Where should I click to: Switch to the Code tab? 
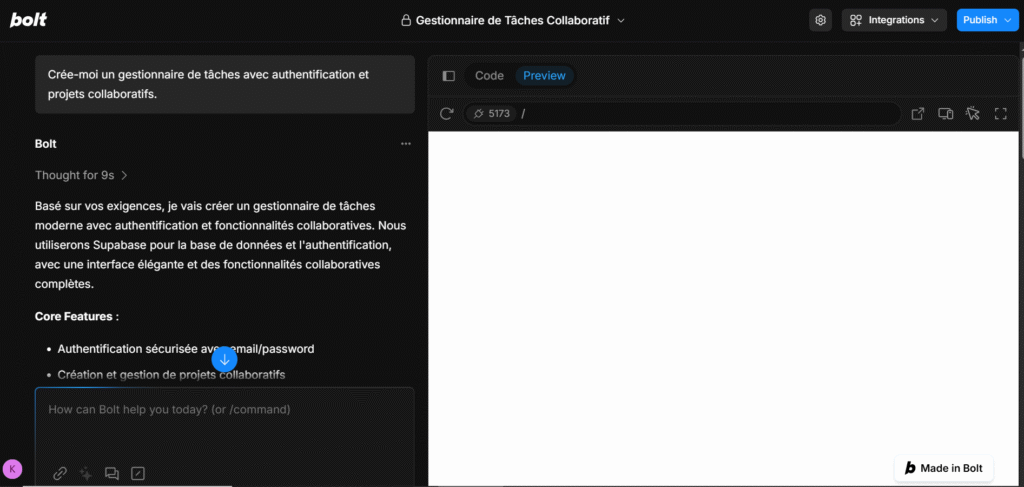point(489,76)
